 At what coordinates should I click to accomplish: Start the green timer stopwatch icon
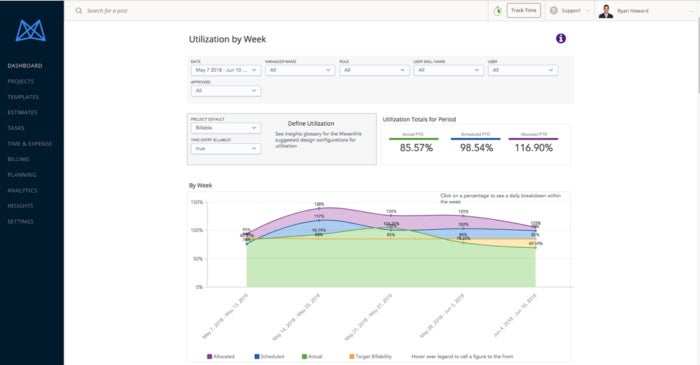coord(497,11)
